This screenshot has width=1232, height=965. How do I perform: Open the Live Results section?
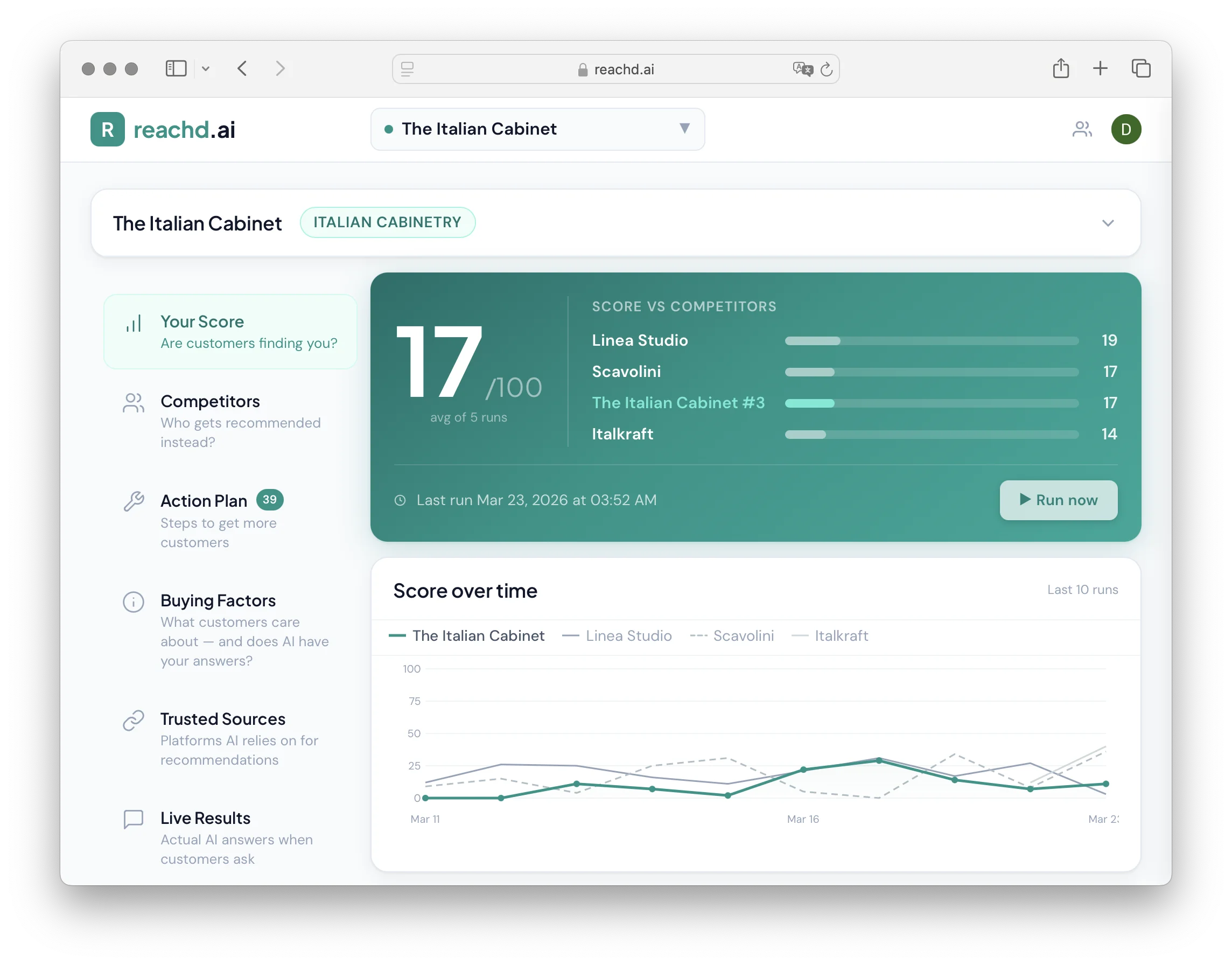pyautogui.click(x=205, y=817)
